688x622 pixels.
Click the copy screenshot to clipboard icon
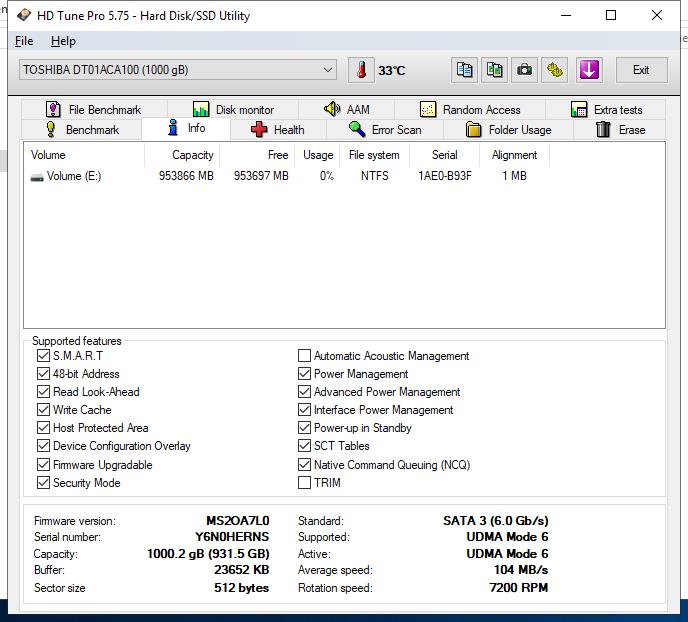pos(494,70)
